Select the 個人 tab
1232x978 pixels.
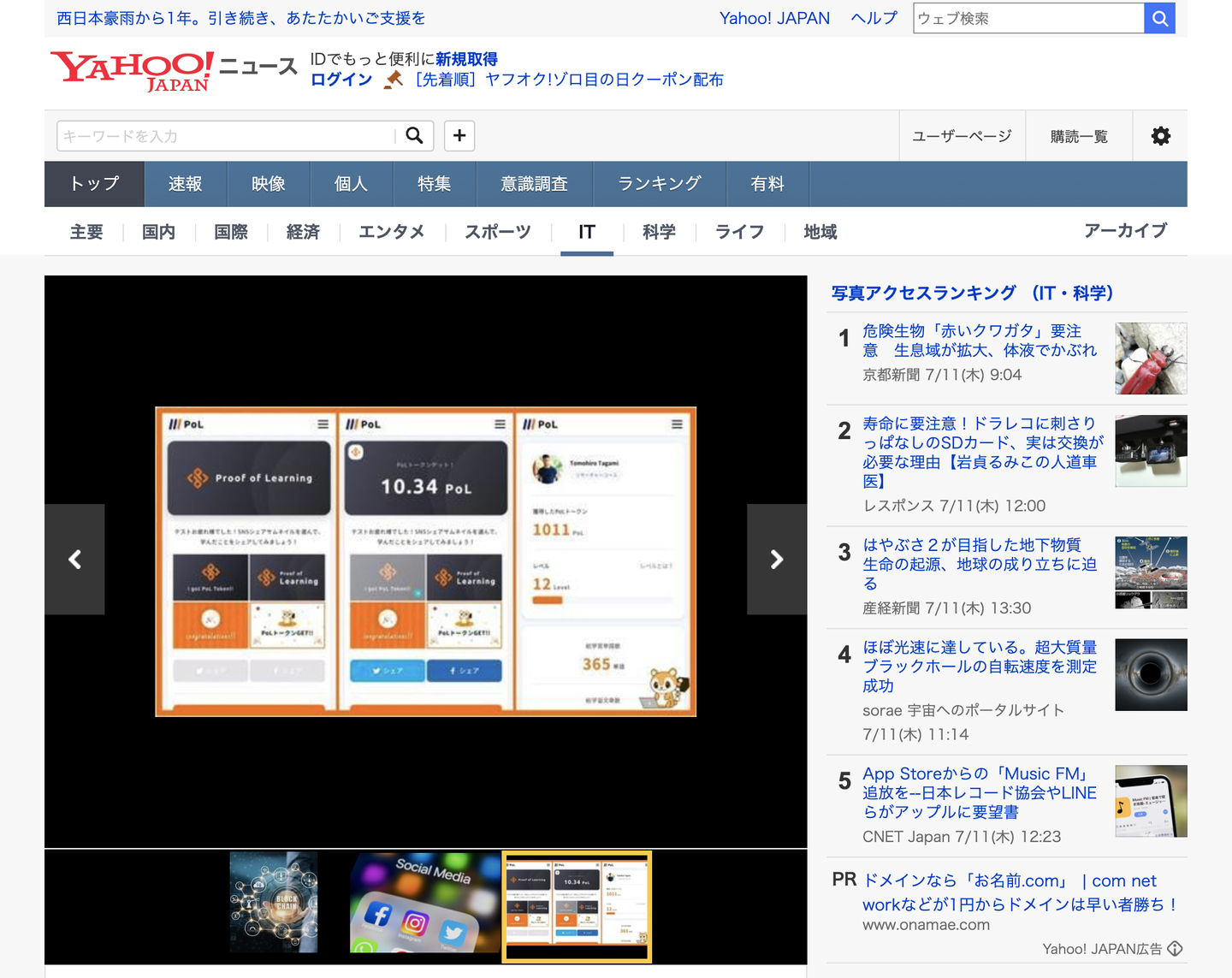tap(351, 184)
